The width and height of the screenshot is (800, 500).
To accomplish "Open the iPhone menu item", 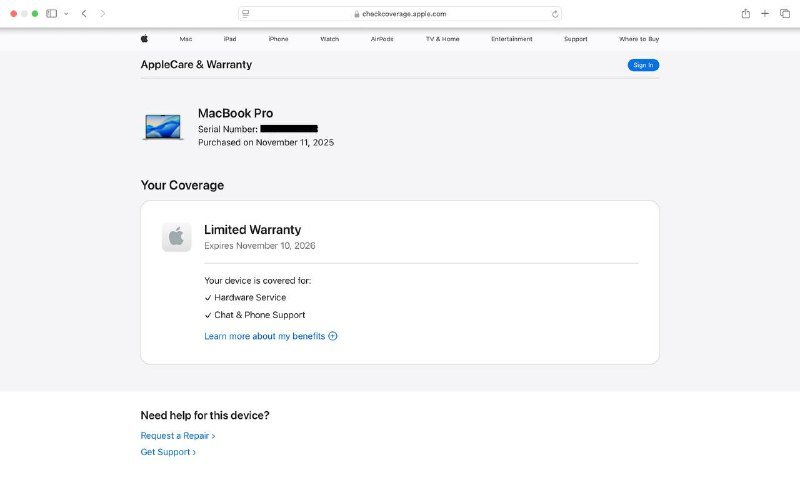I will [279, 39].
